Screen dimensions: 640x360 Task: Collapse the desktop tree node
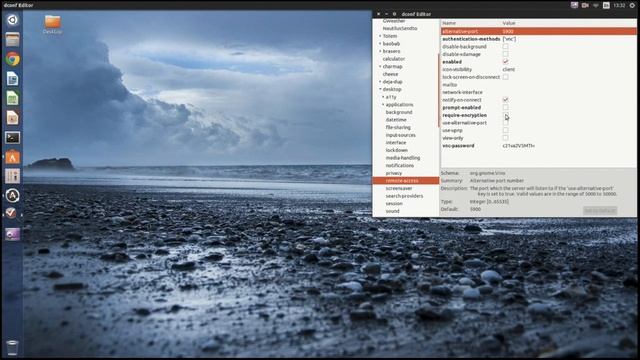[380, 89]
